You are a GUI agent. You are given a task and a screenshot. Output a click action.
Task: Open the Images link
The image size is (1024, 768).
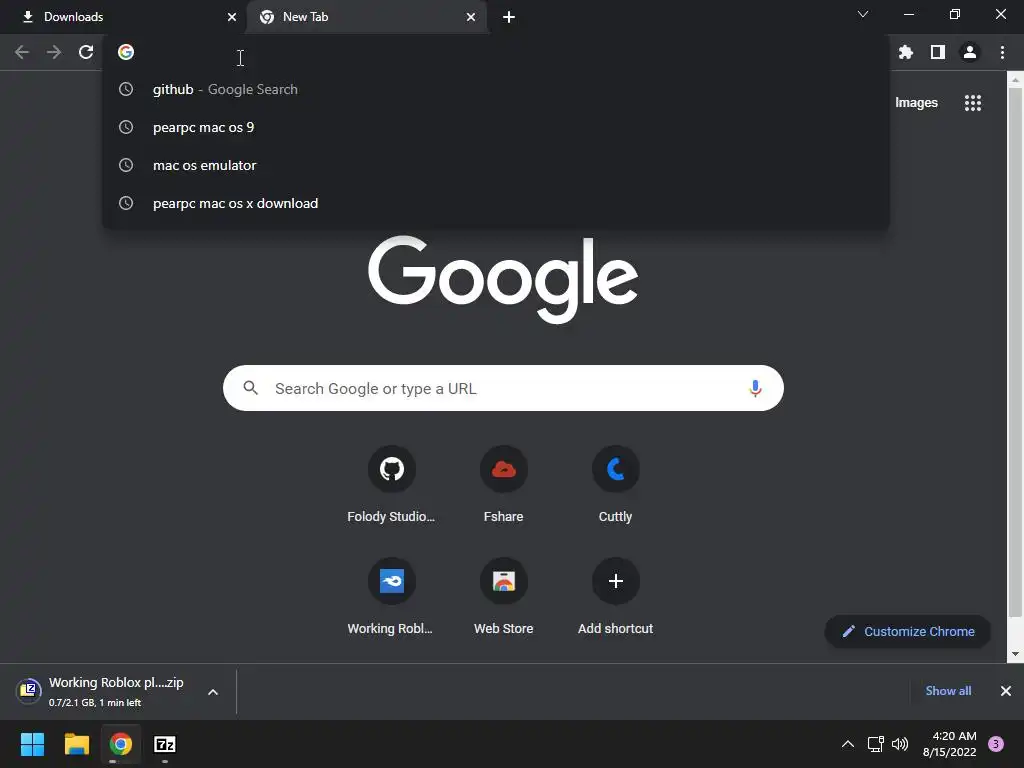[x=916, y=103]
